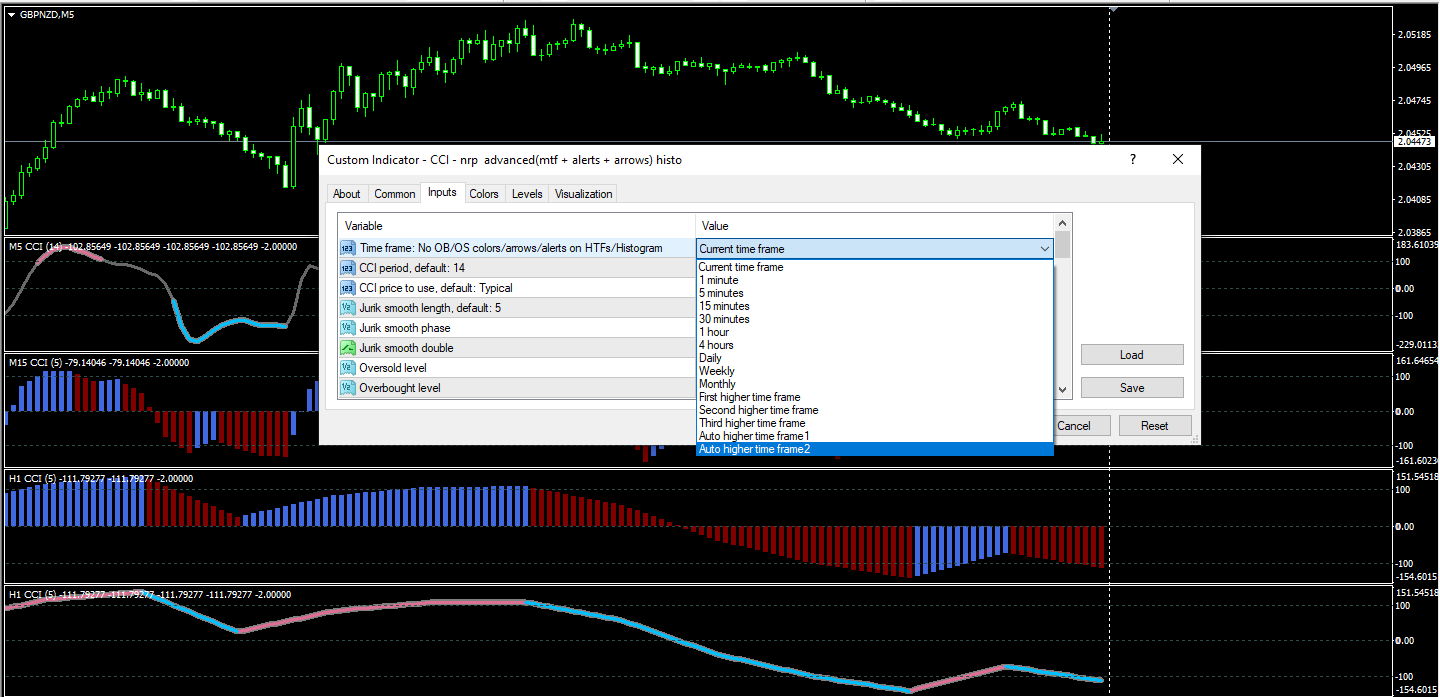Click the Time frame variable integer icon

[348, 248]
